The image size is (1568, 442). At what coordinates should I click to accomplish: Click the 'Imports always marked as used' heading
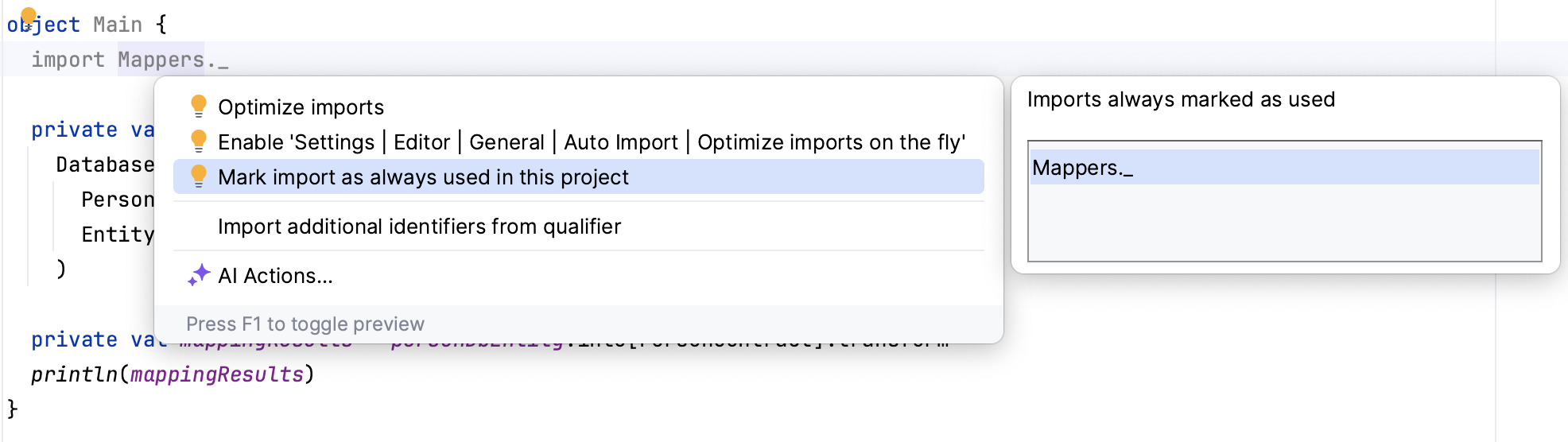pos(1181,99)
